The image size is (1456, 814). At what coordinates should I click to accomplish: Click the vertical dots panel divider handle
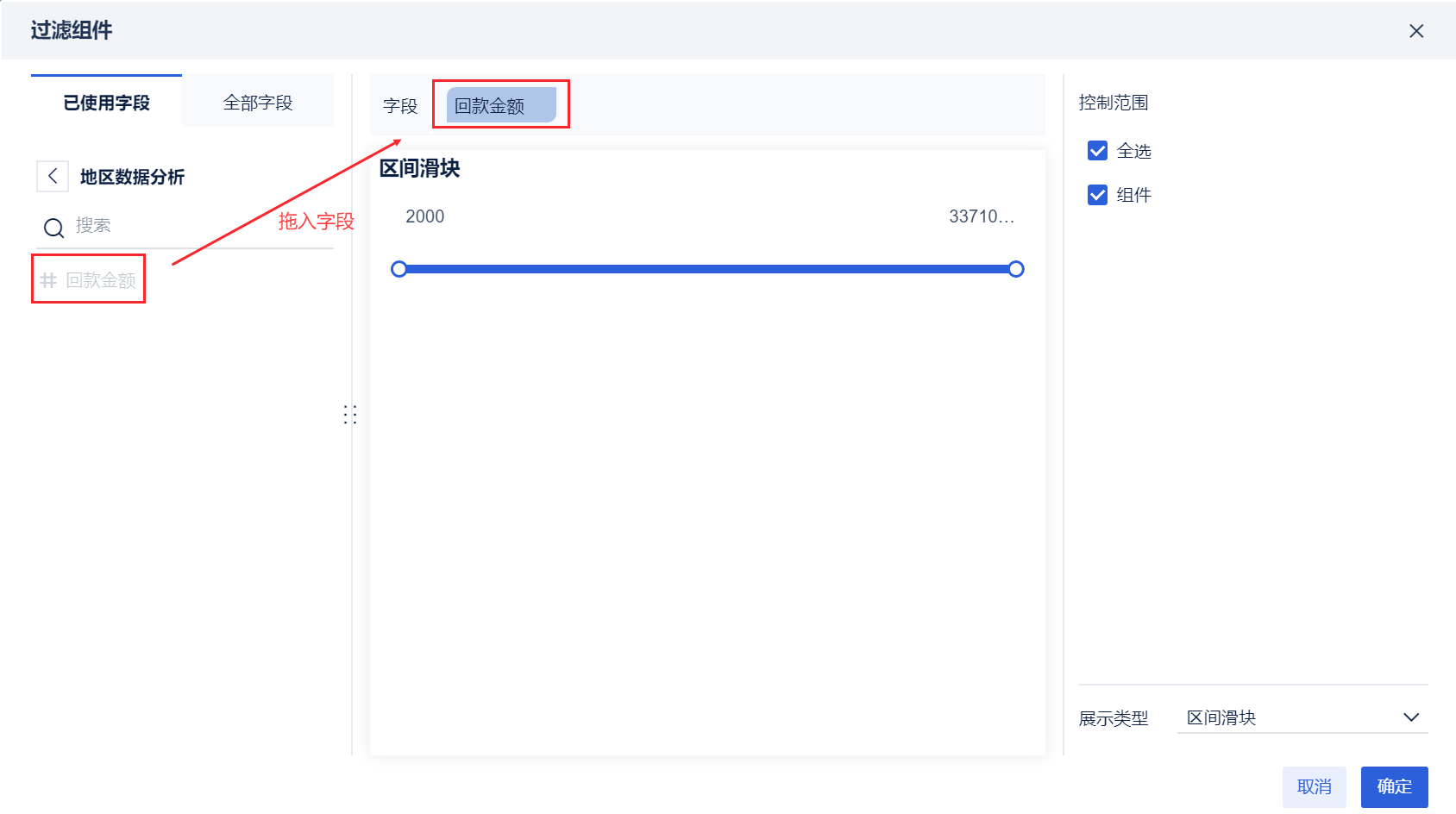click(349, 415)
